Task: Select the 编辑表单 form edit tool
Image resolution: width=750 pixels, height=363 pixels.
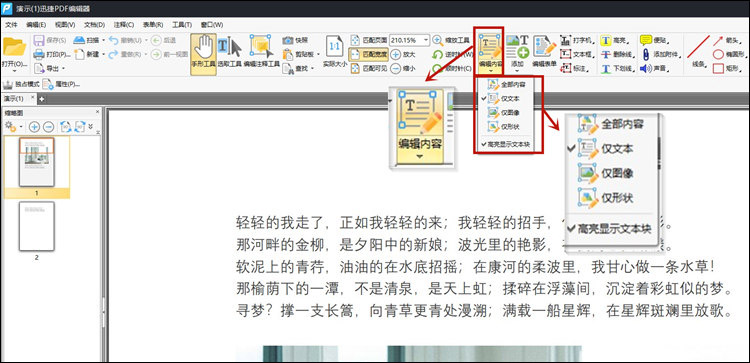Action: pyautogui.click(x=544, y=50)
